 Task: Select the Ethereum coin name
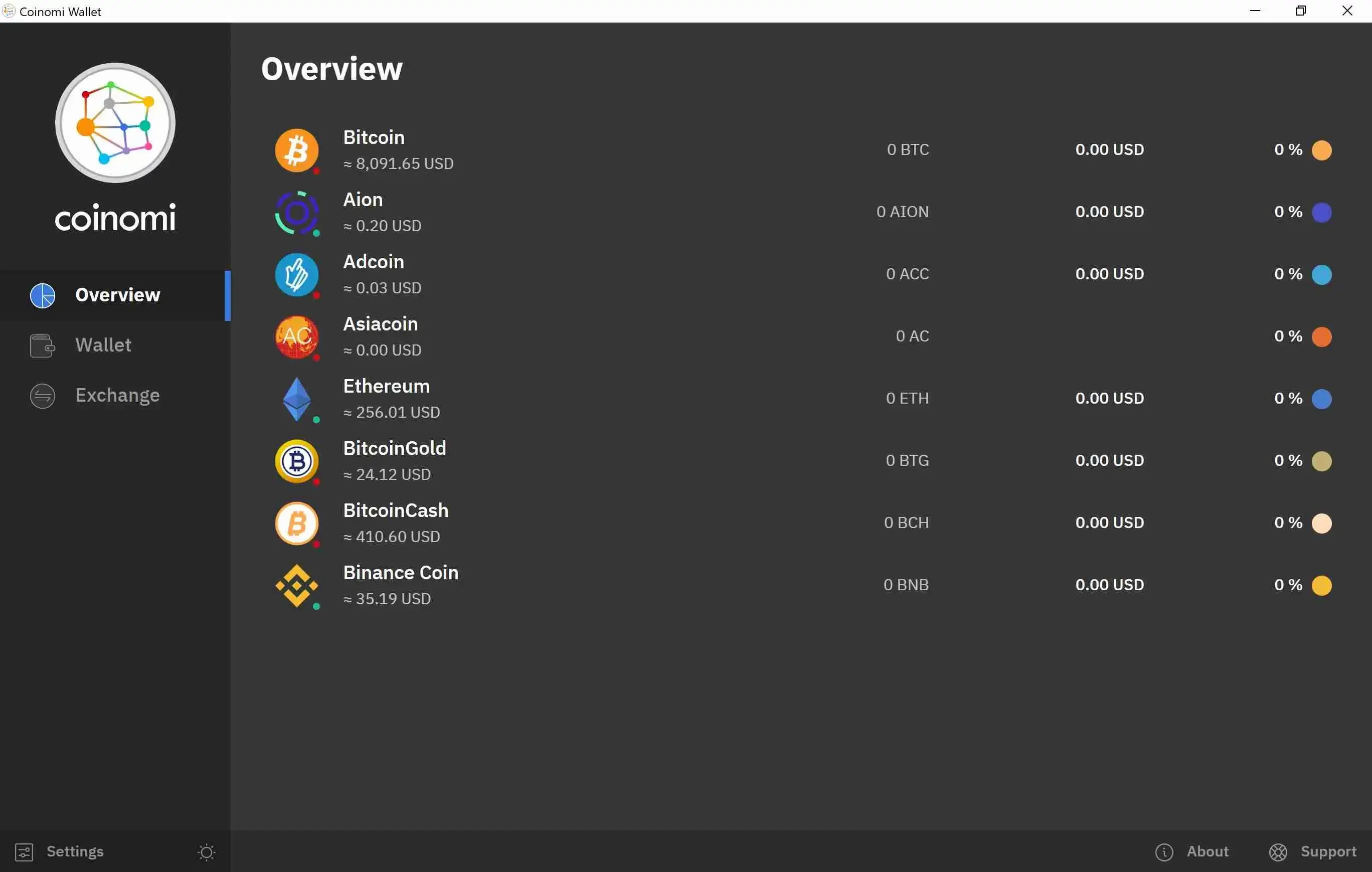coord(386,386)
